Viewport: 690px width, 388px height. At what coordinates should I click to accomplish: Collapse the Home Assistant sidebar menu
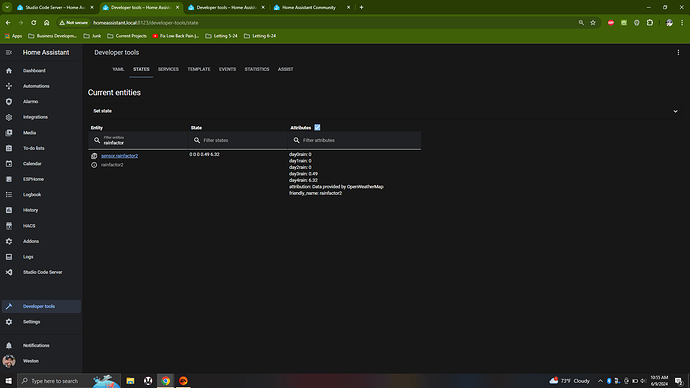9,52
